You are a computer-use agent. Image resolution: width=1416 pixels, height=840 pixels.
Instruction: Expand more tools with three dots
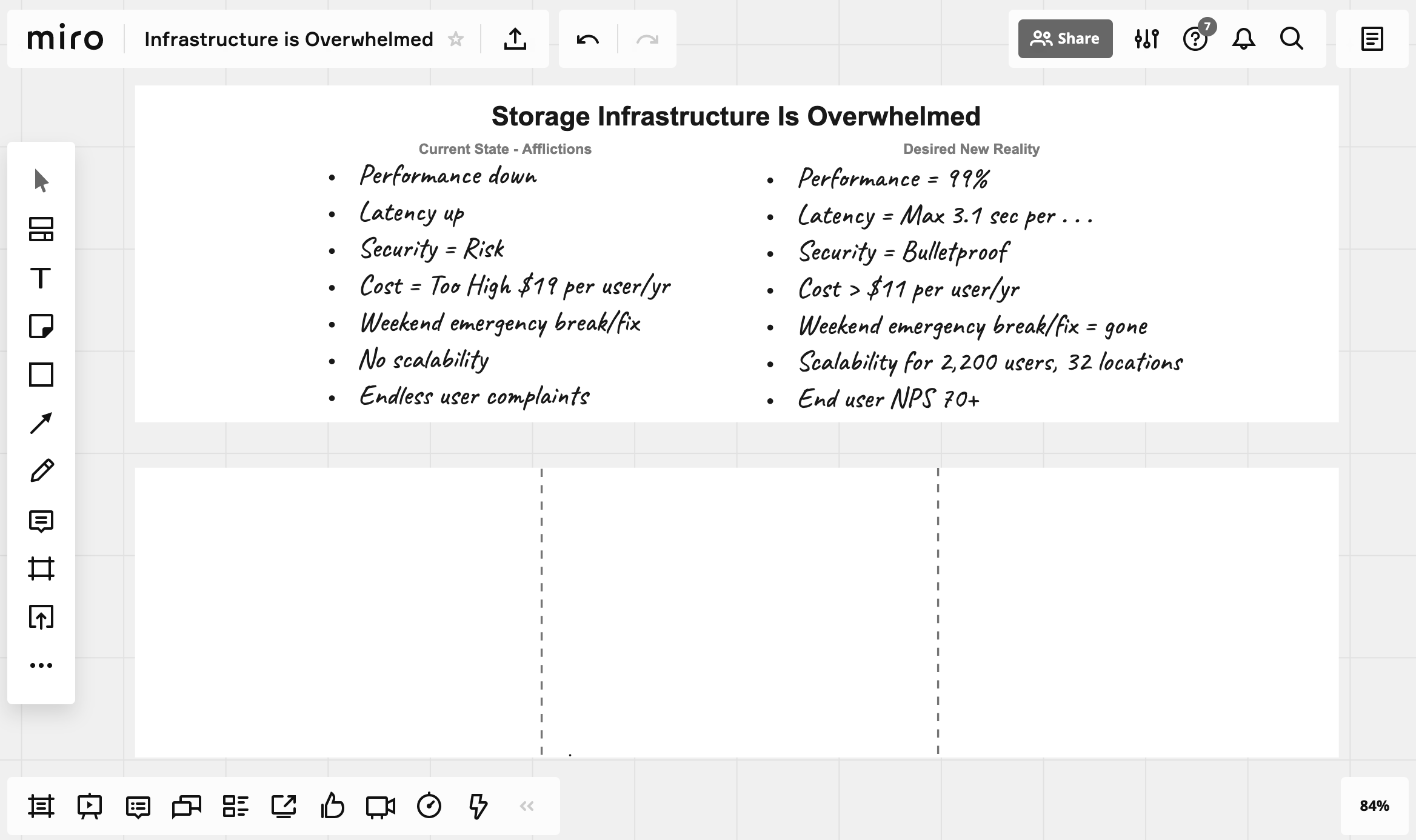coord(41,665)
